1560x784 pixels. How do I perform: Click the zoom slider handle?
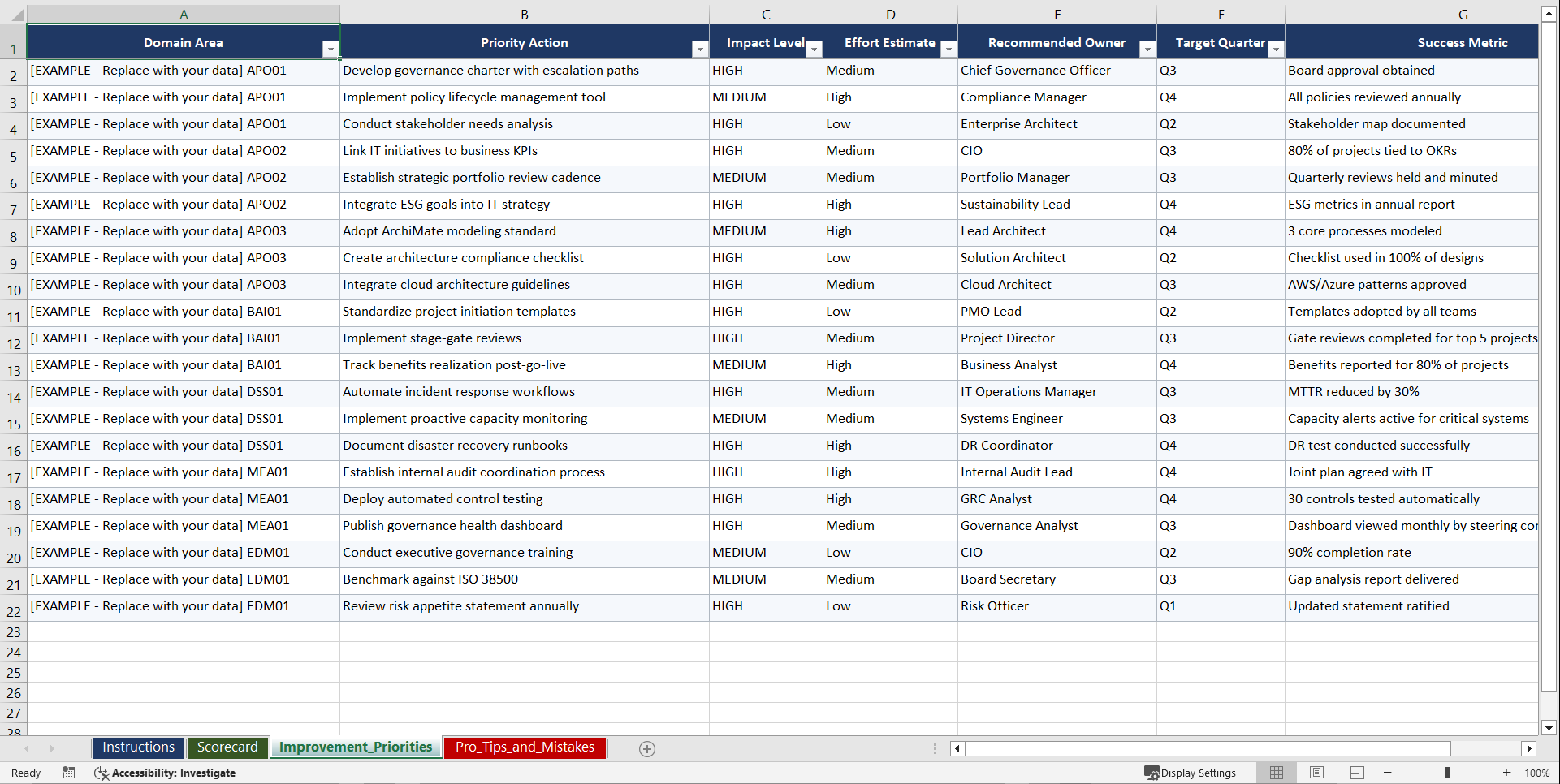1449,773
